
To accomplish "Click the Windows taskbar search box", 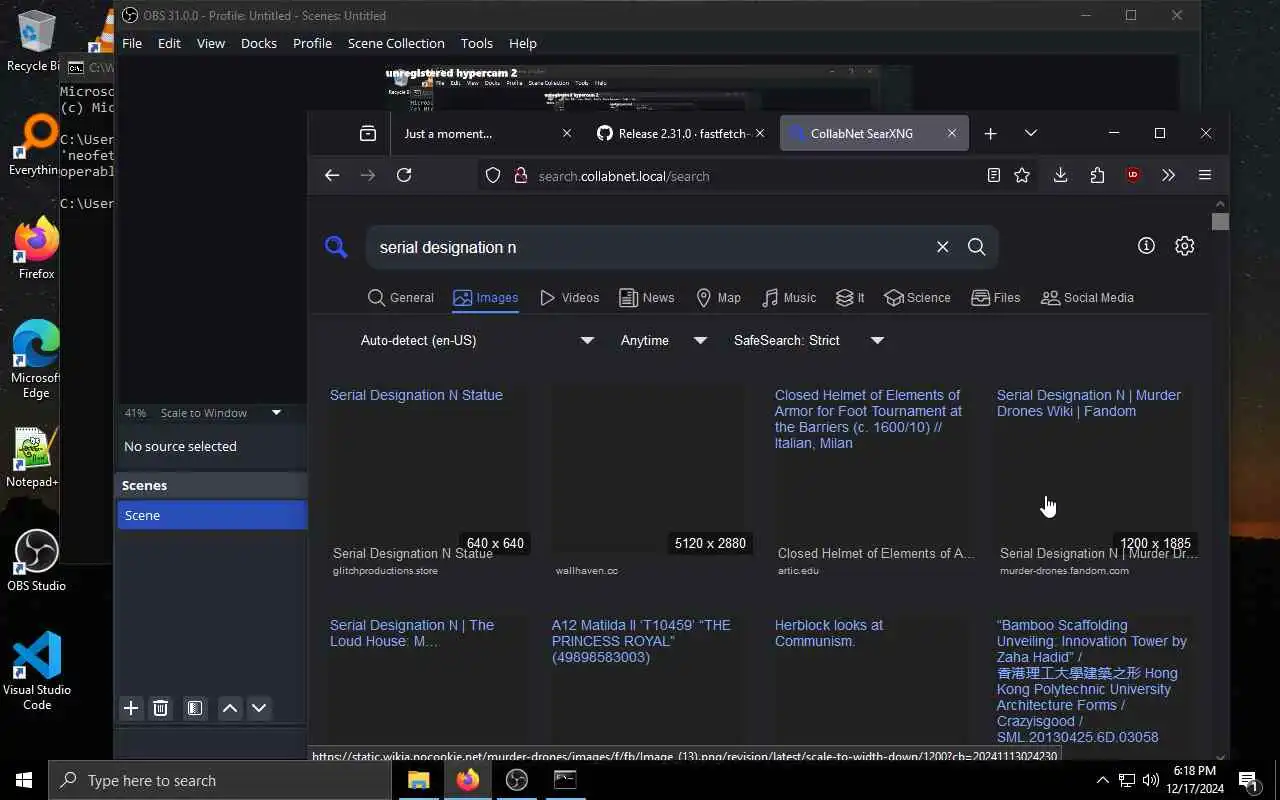I will point(220,780).
